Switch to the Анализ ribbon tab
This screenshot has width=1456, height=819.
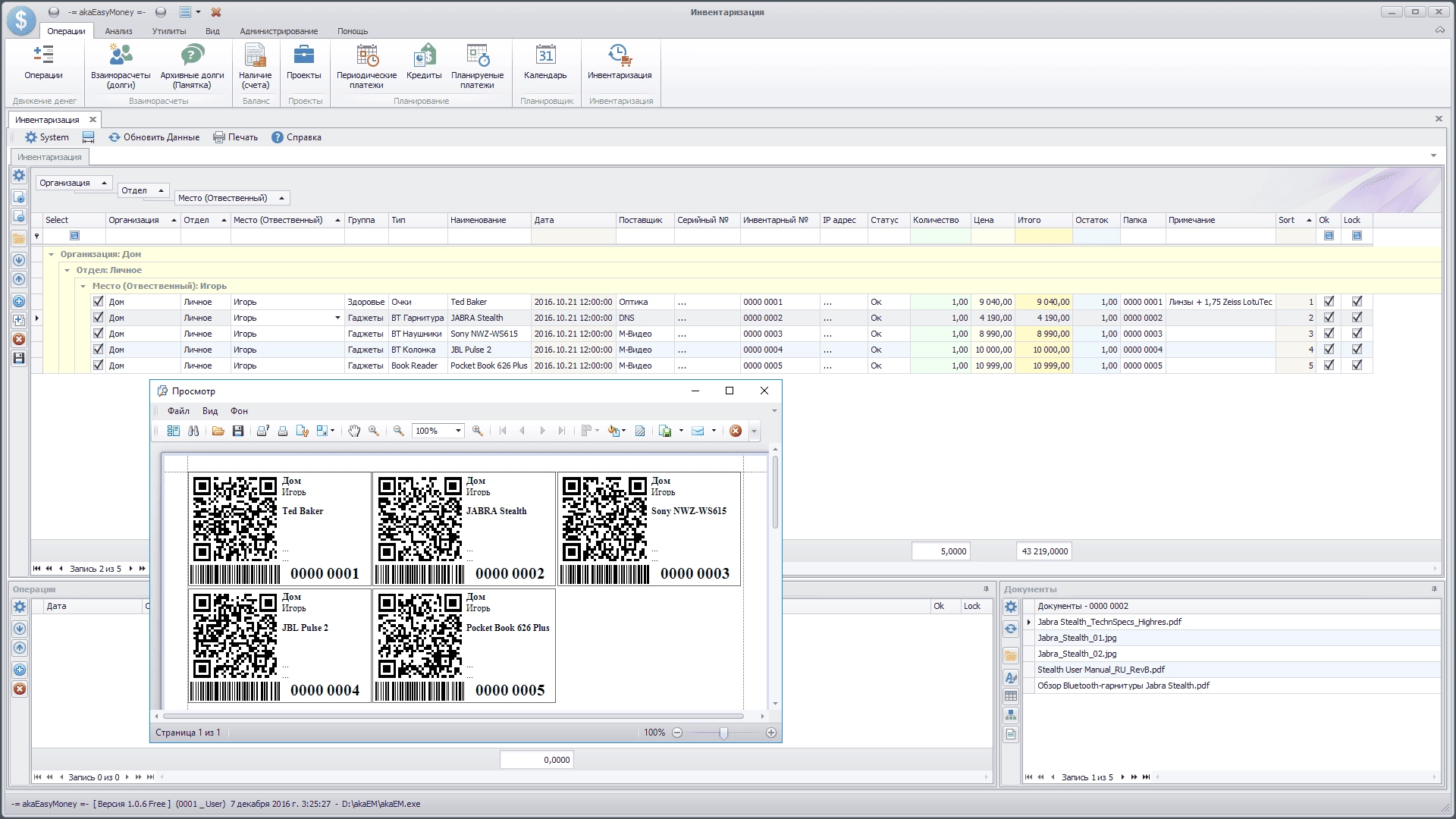pyautogui.click(x=118, y=31)
